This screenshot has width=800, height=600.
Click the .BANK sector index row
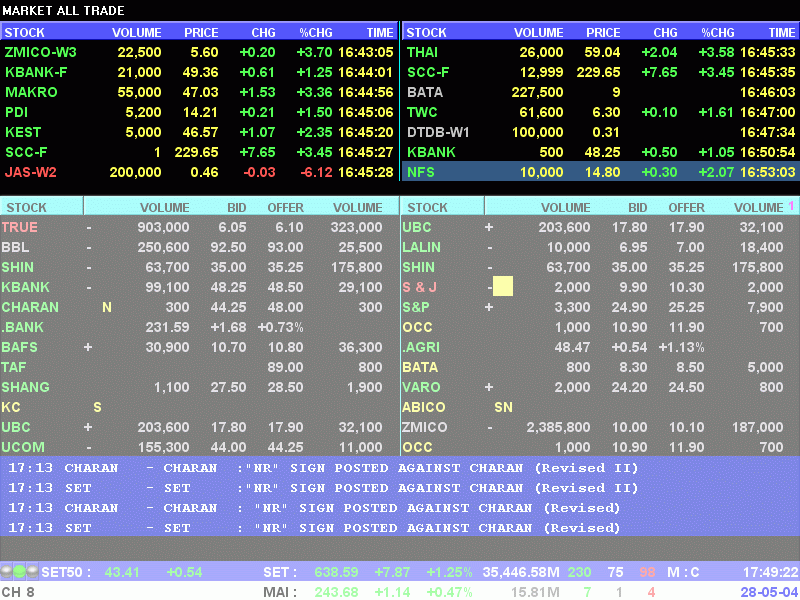[x=199, y=327]
